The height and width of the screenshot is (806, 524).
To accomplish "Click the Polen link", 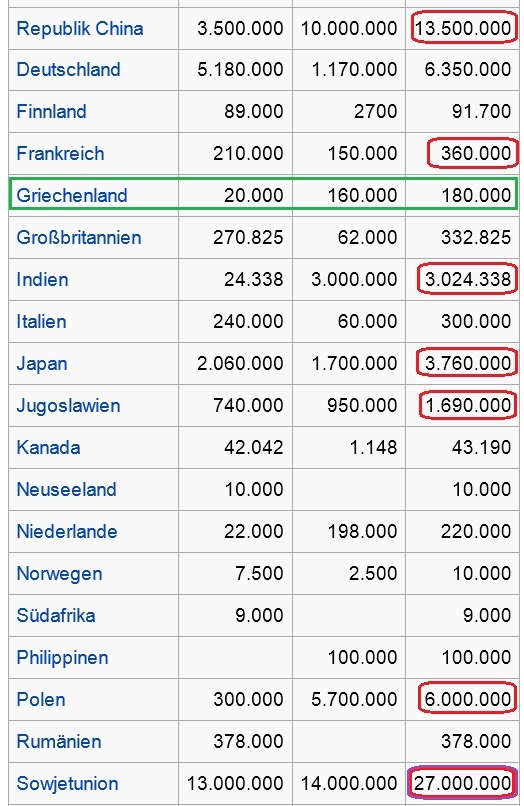I will point(41,700).
